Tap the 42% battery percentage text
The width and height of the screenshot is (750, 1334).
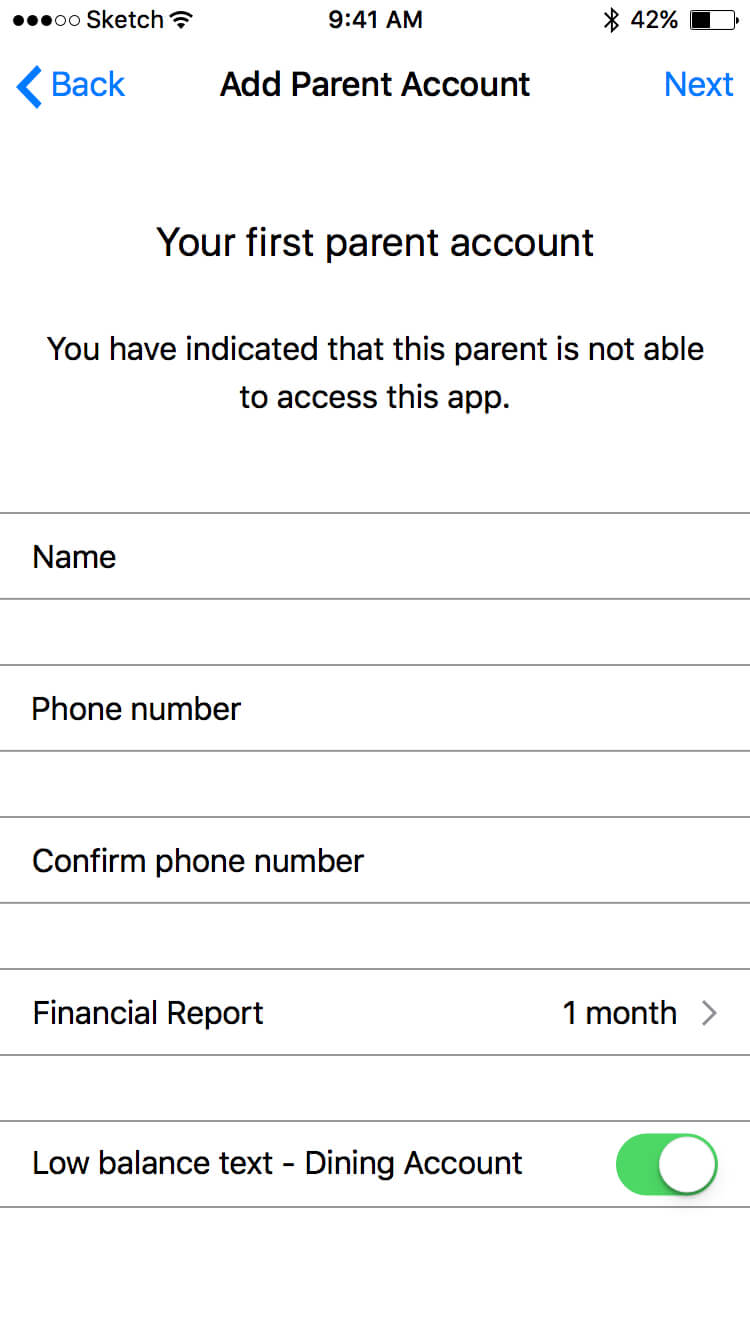(655, 20)
